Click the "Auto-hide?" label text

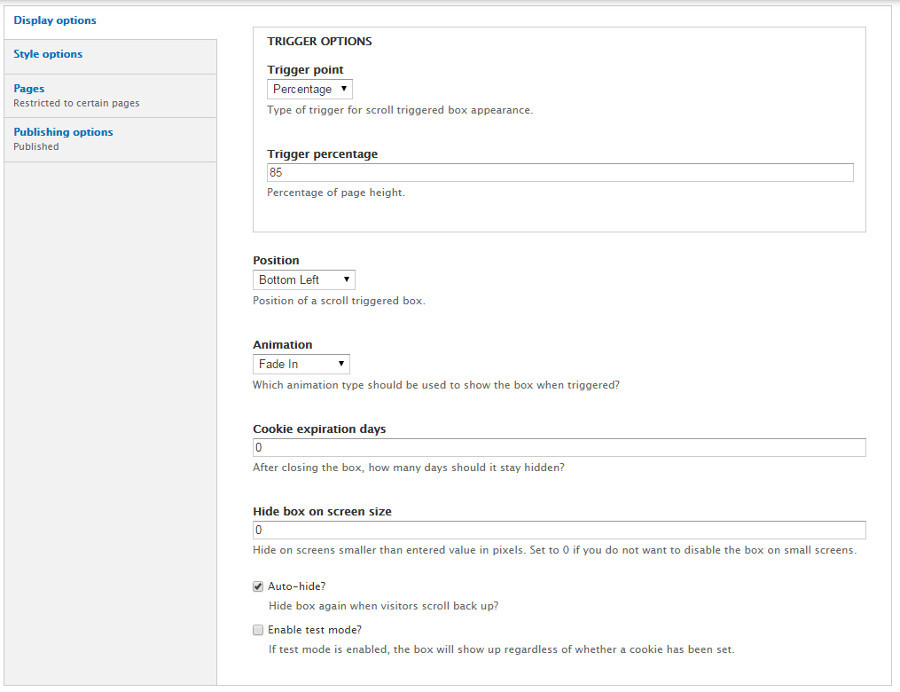pyautogui.click(x=297, y=586)
